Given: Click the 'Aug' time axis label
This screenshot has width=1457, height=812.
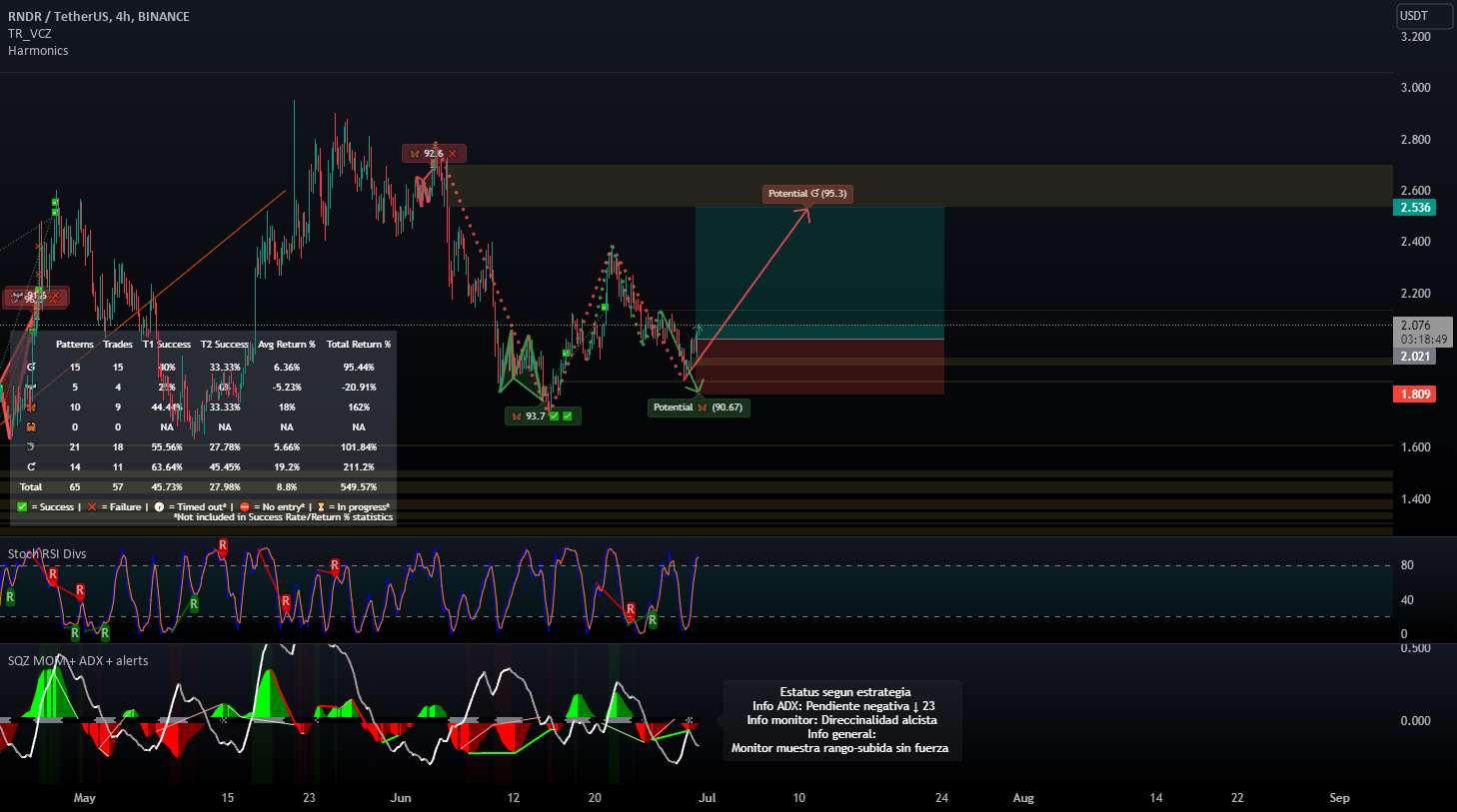Looking at the screenshot, I should click(x=1023, y=798).
